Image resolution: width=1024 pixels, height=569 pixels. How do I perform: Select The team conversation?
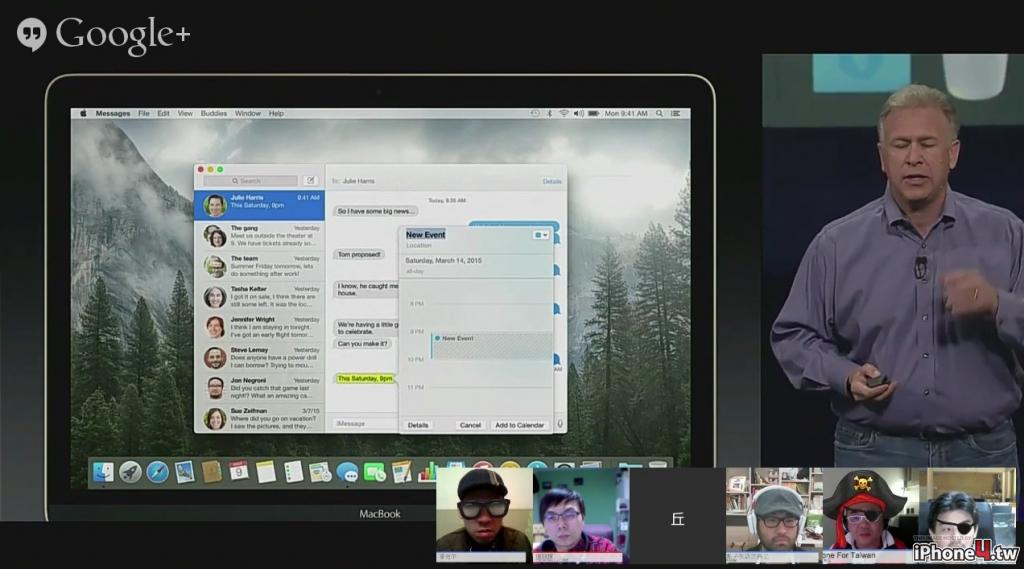259,266
